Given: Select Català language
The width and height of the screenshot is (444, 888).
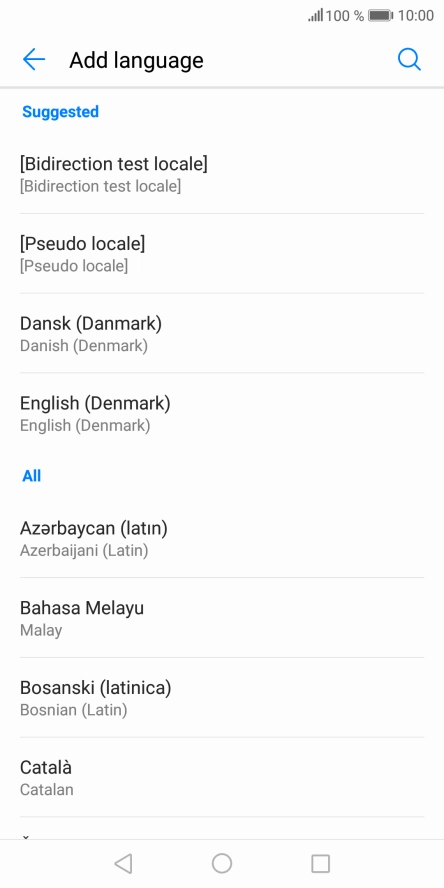Looking at the screenshot, I should tap(222, 778).
